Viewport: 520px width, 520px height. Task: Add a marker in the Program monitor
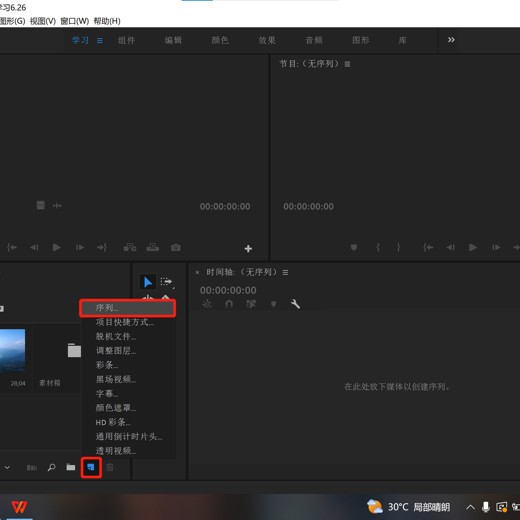354,247
